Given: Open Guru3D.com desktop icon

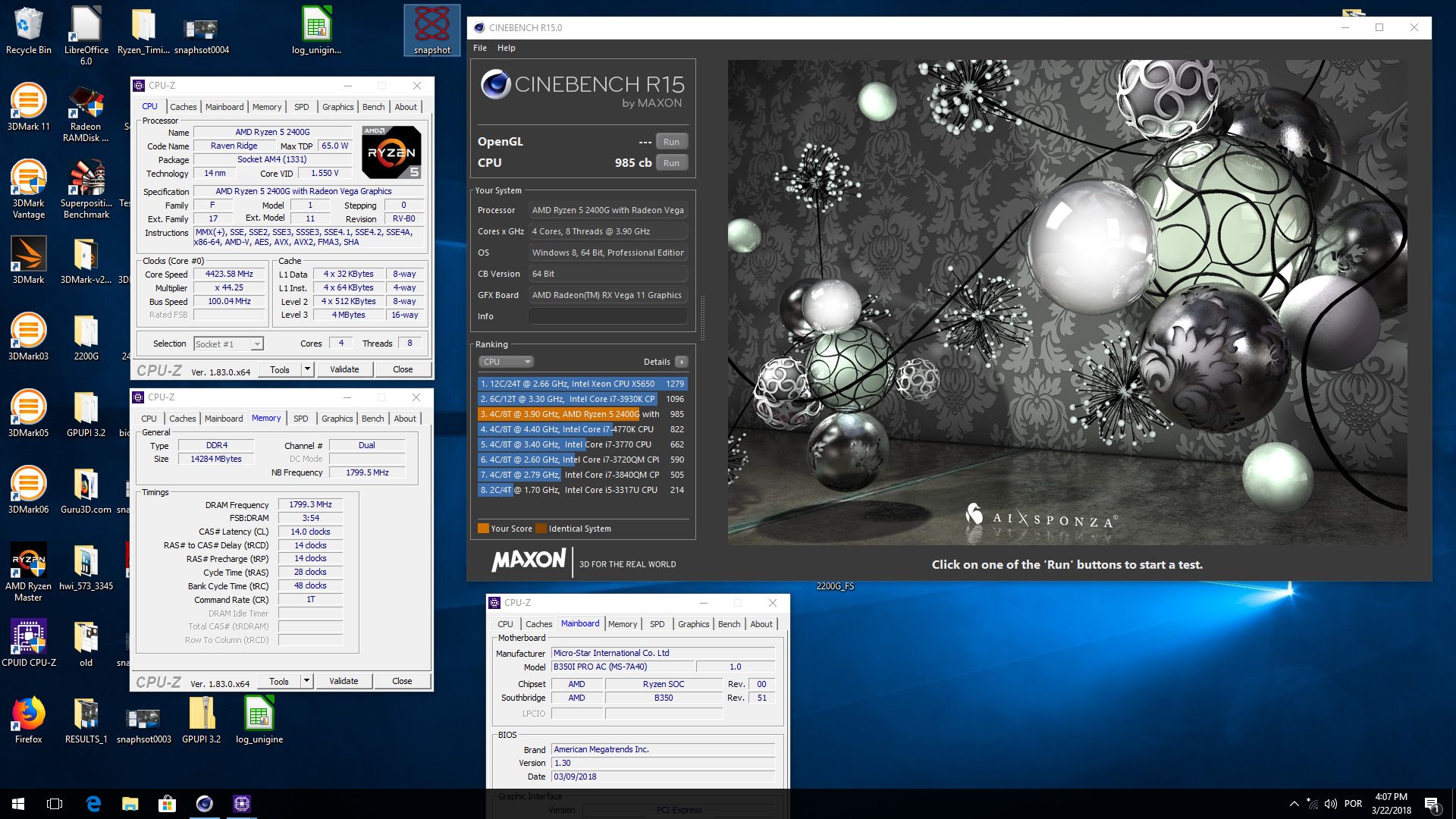Looking at the screenshot, I should coord(86,490).
